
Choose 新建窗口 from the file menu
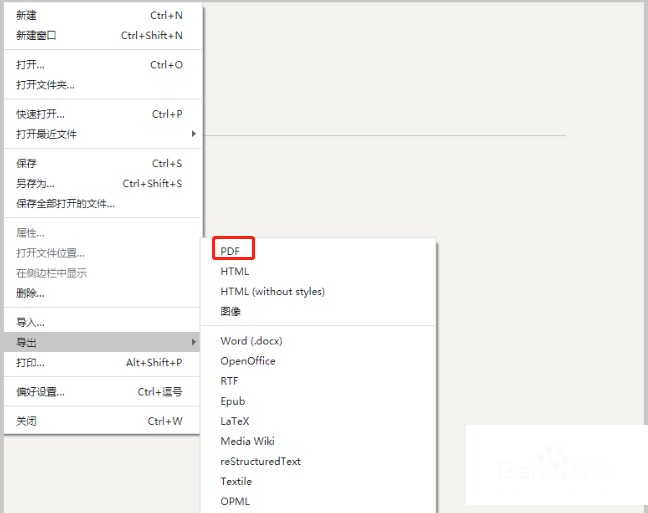pos(102,36)
